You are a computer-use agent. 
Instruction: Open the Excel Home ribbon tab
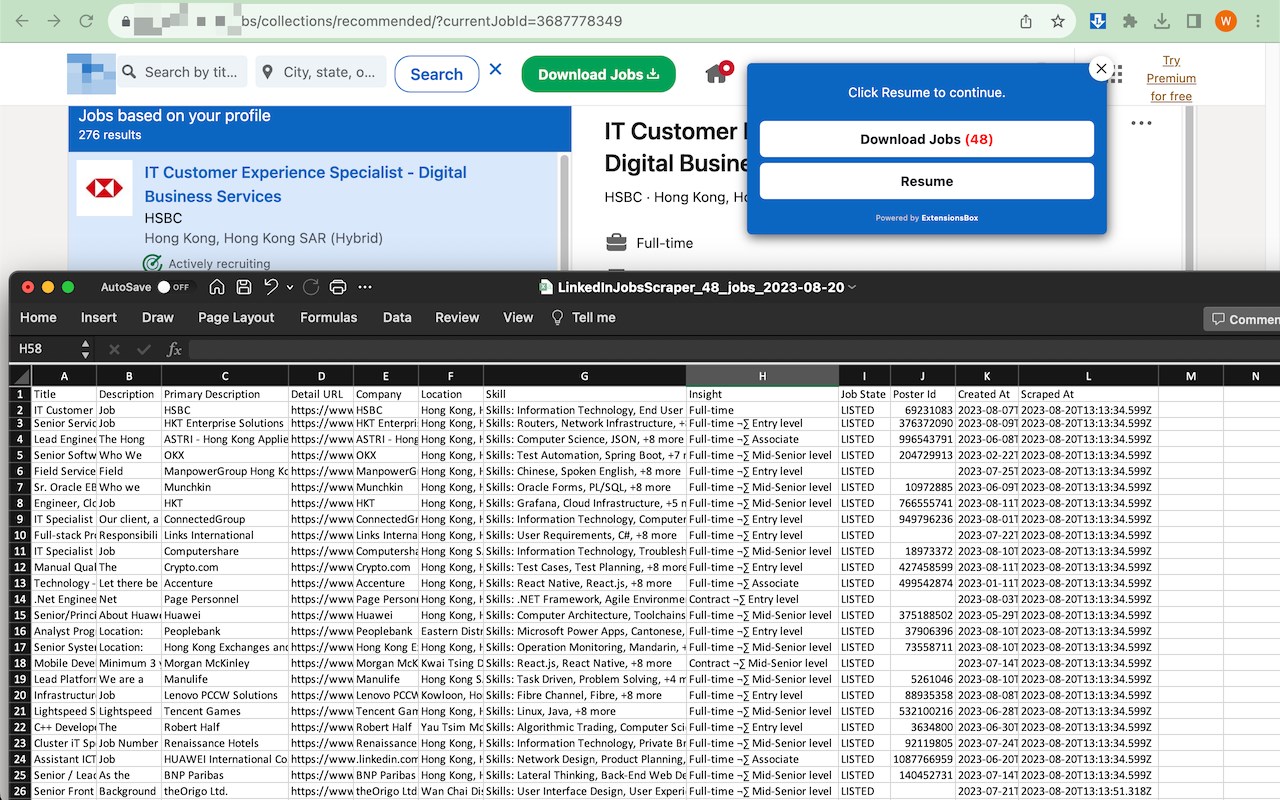[x=38, y=317]
